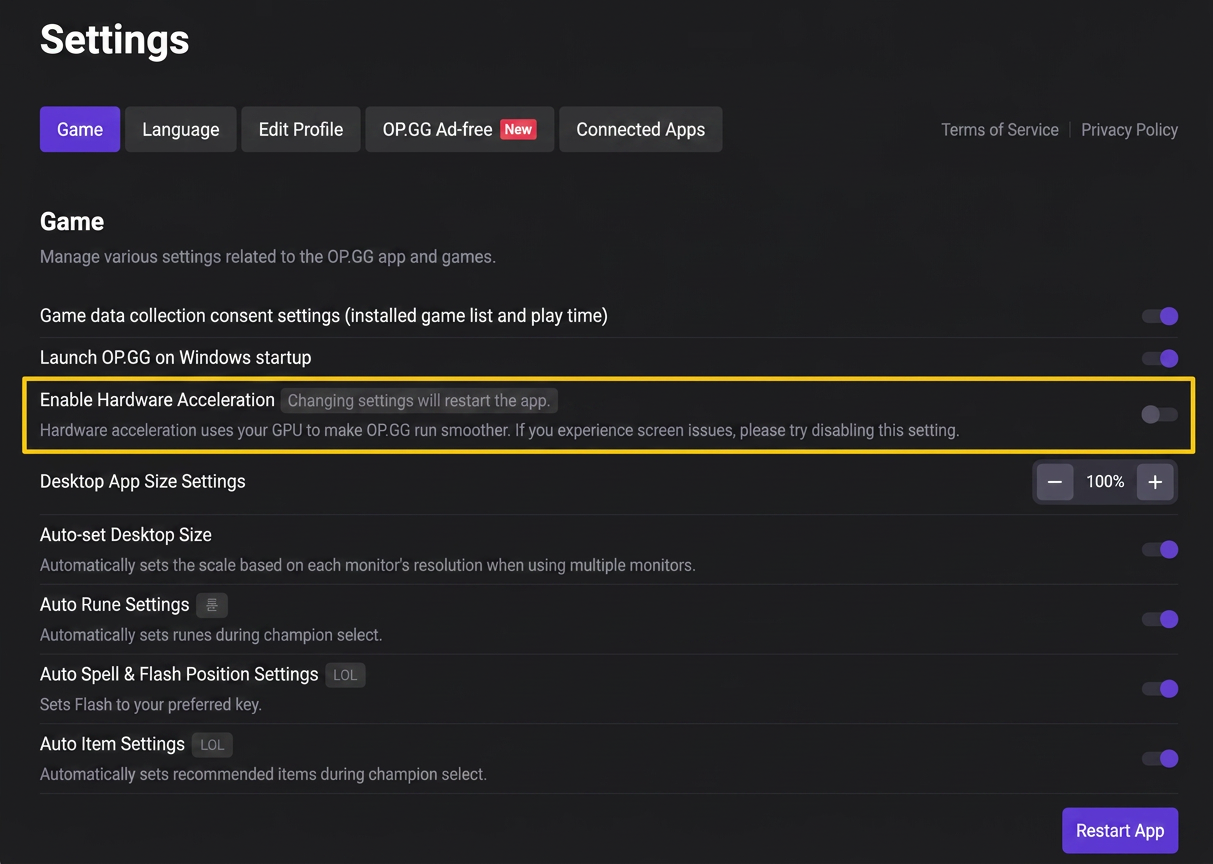Click the 'Desktop App Size Settings' label
The height and width of the screenshot is (864, 1213).
[143, 481]
